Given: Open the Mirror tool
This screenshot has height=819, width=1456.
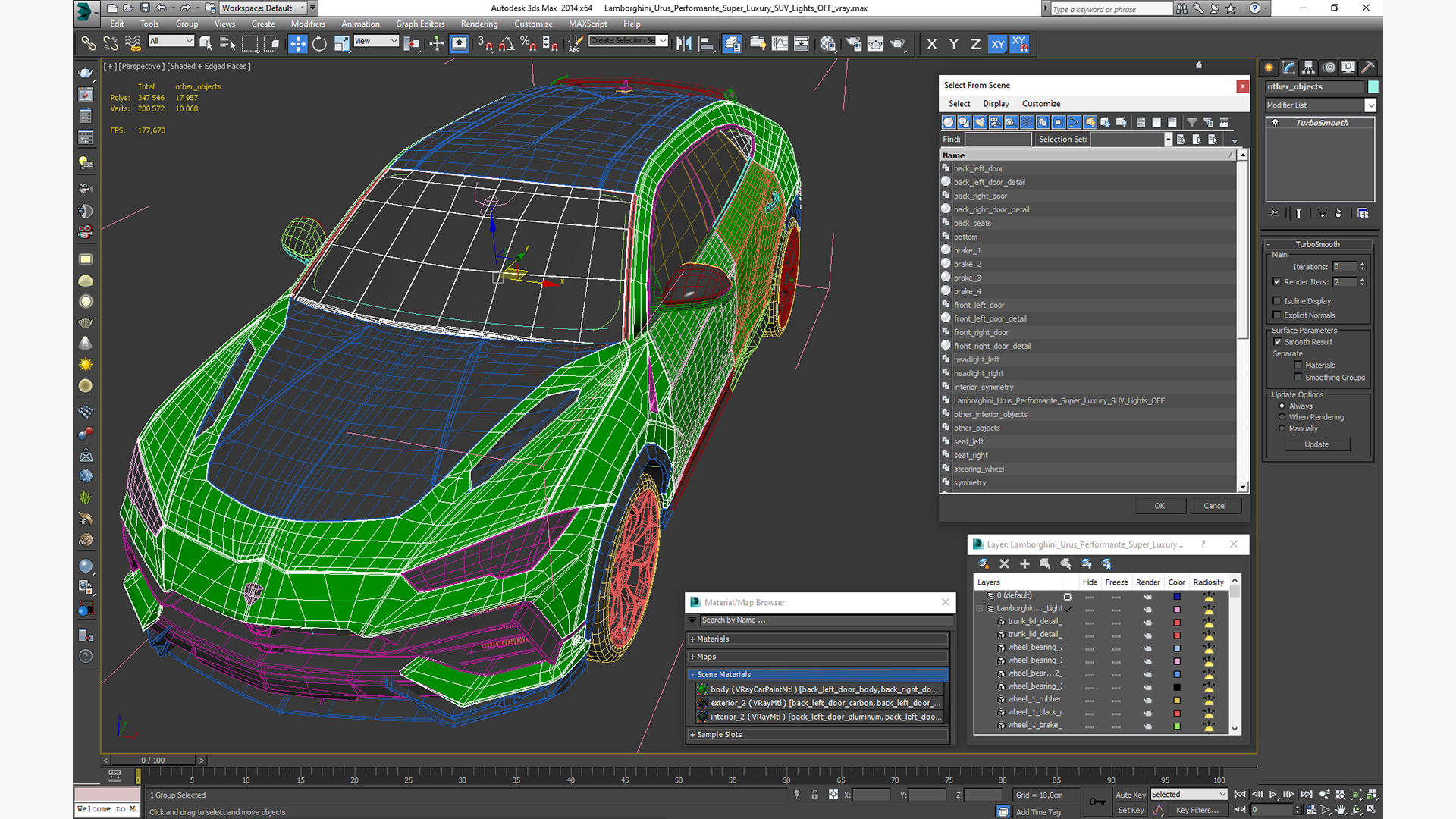Looking at the screenshot, I should coord(684,44).
